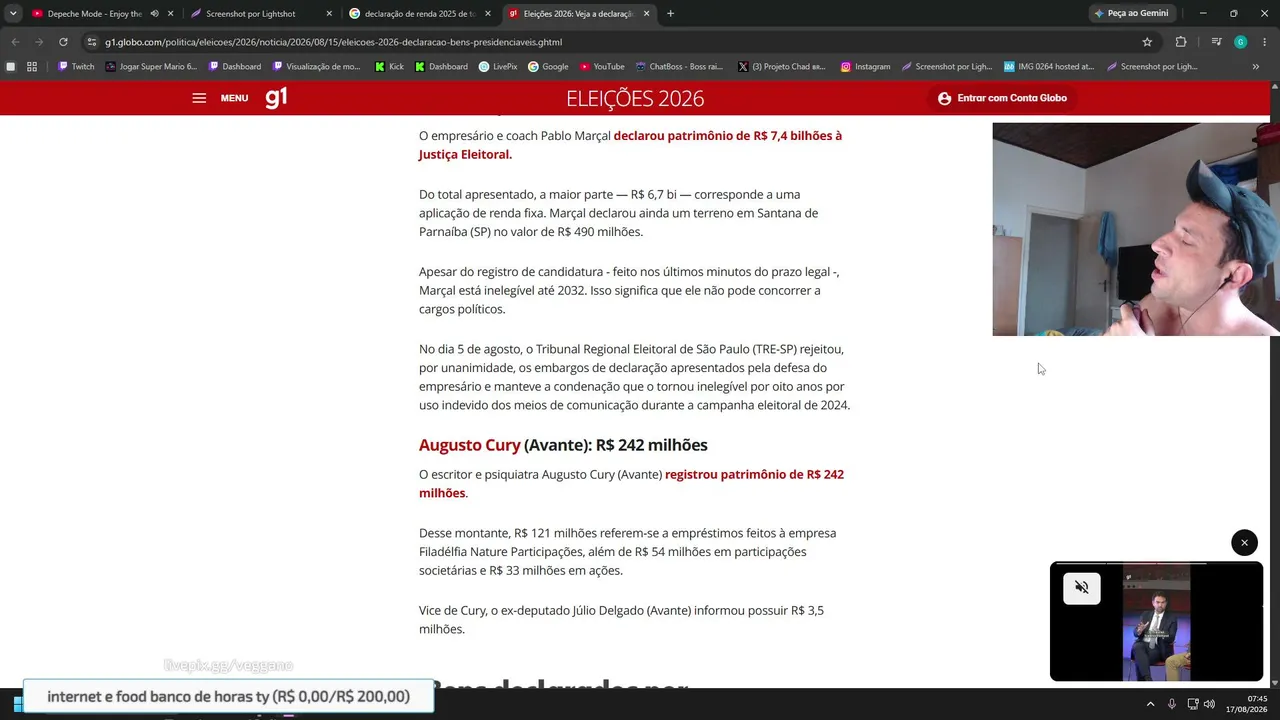
Task: Click the floating video thumbnail
Action: [x=1156, y=621]
